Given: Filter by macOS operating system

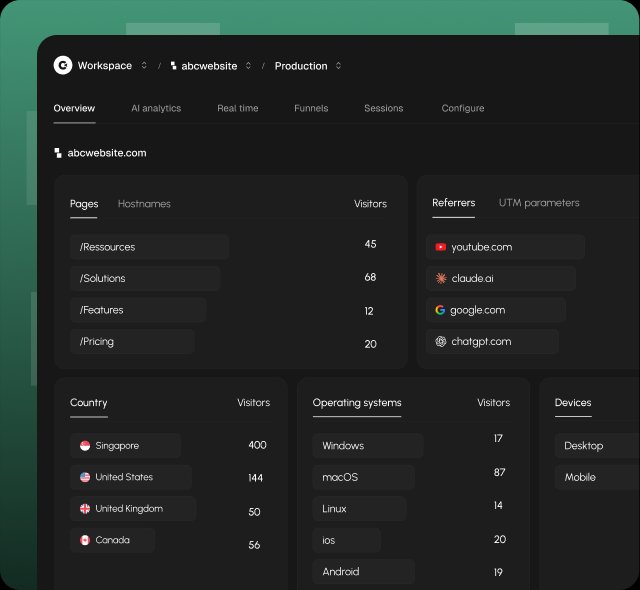Looking at the screenshot, I should [x=364, y=477].
